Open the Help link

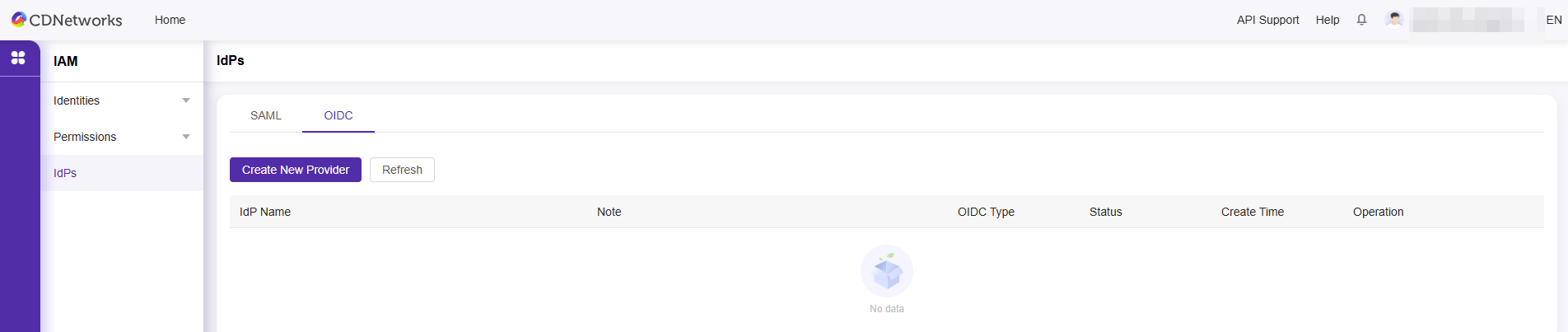coord(1327,20)
